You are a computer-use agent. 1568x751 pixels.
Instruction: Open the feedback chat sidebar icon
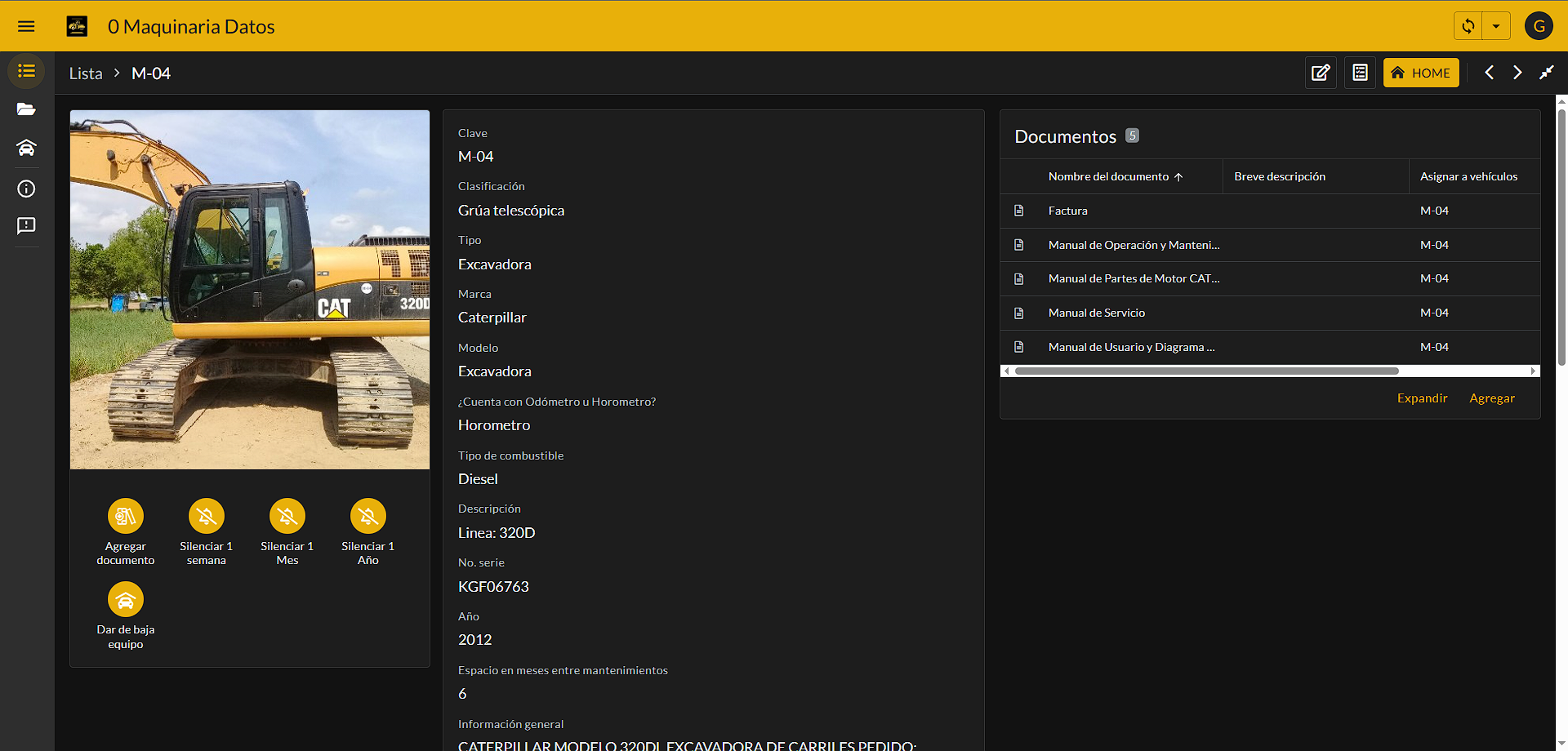pyautogui.click(x=26, y=225)
